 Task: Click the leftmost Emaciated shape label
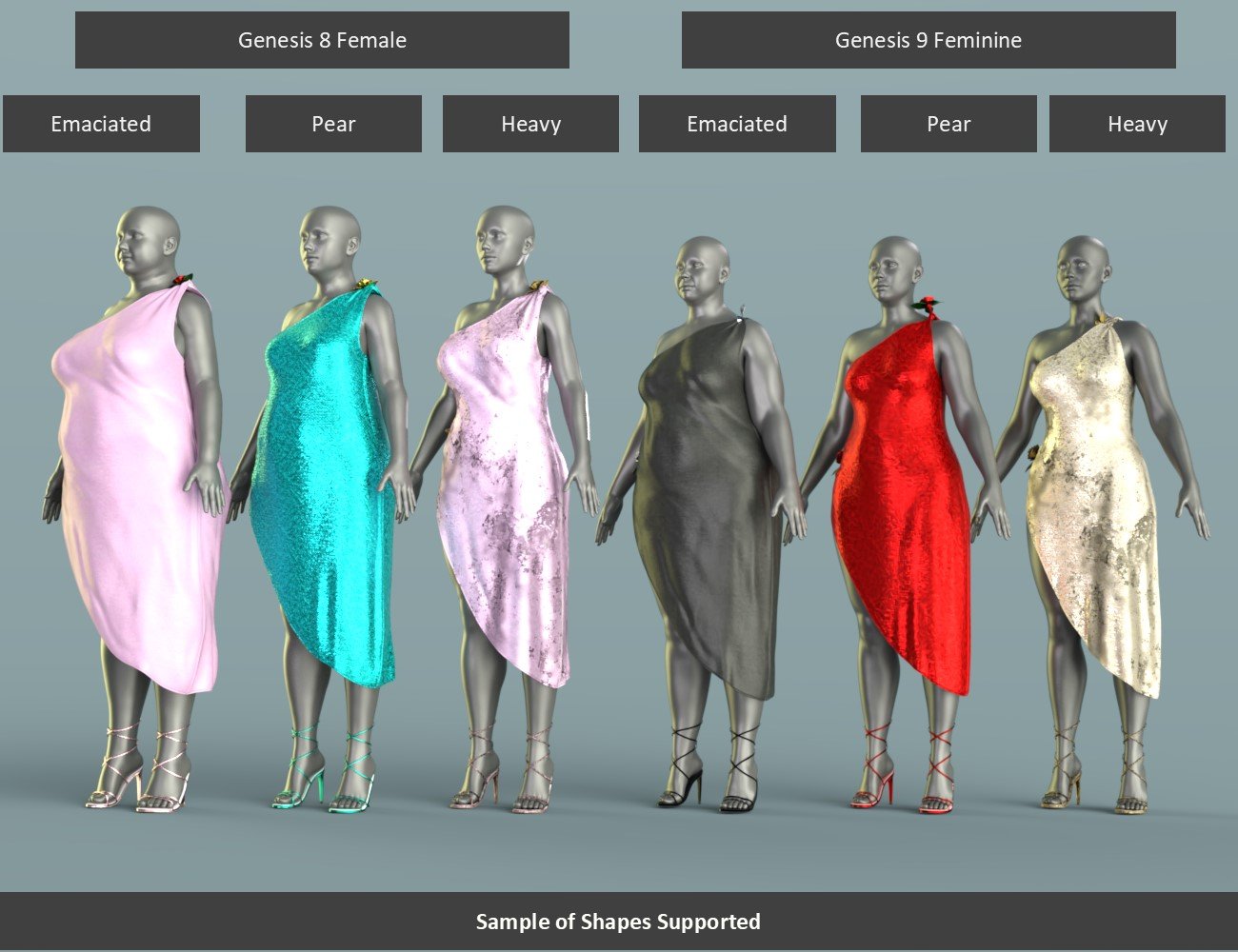click(x=101, y=124)
